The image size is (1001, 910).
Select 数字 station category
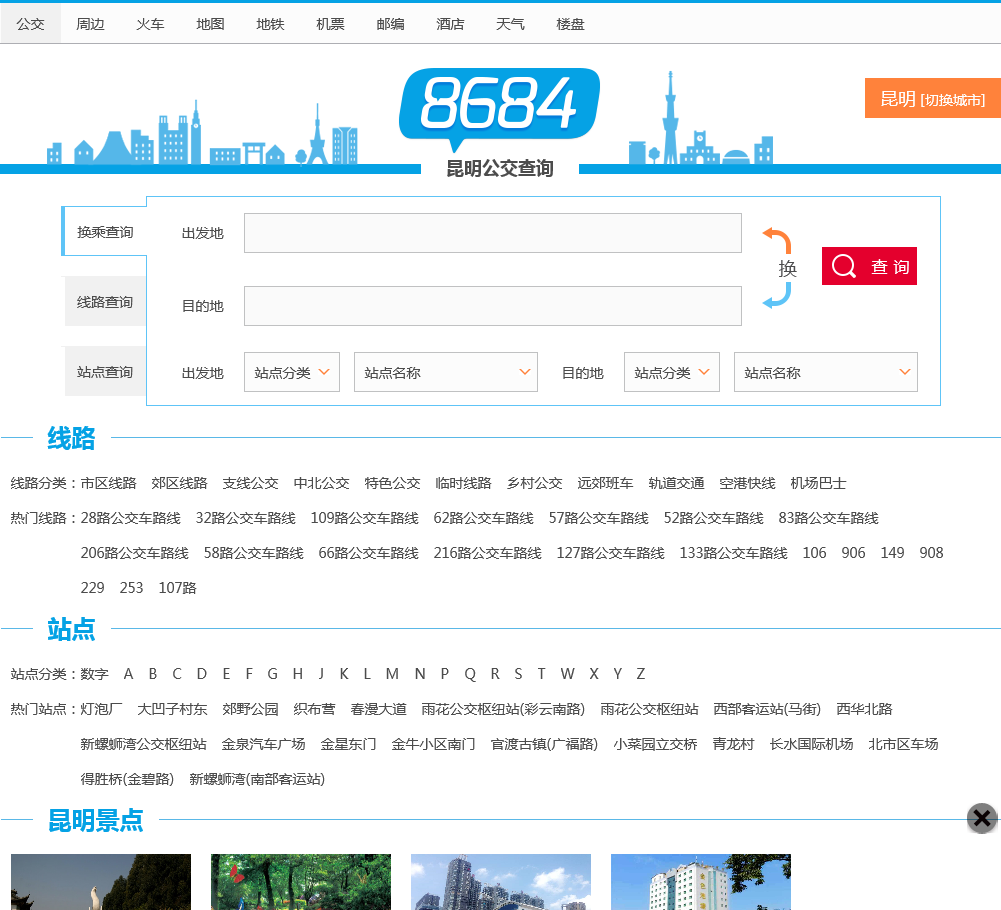pos(94,674)
